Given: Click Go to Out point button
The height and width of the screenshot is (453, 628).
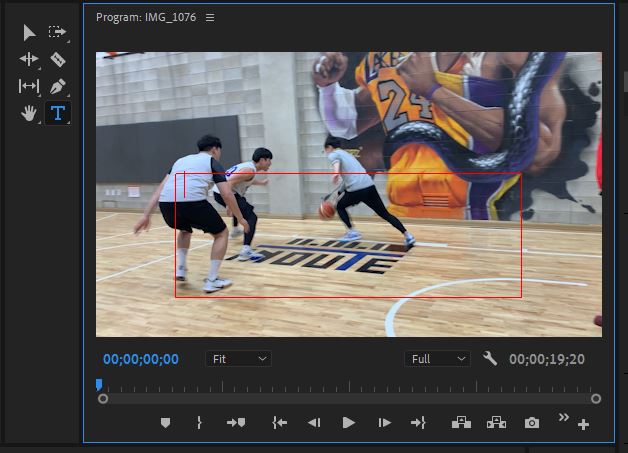Looking at the screenshot, I should (x=418, y=423).
